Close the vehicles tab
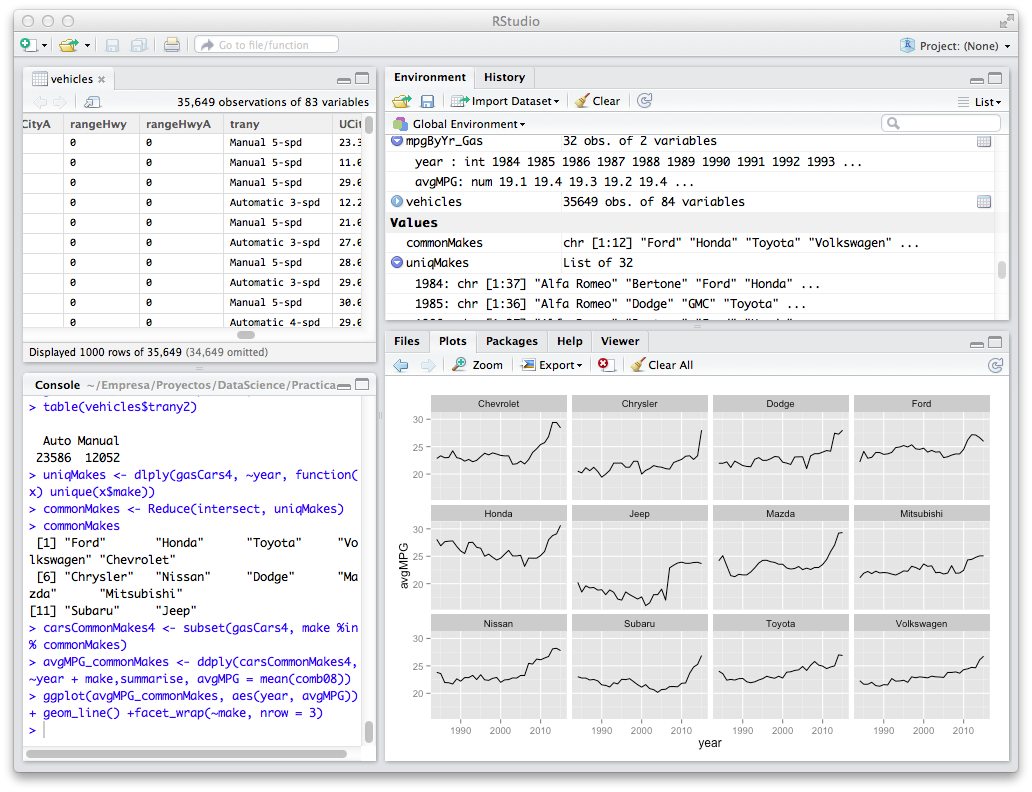 coord(101,79)
